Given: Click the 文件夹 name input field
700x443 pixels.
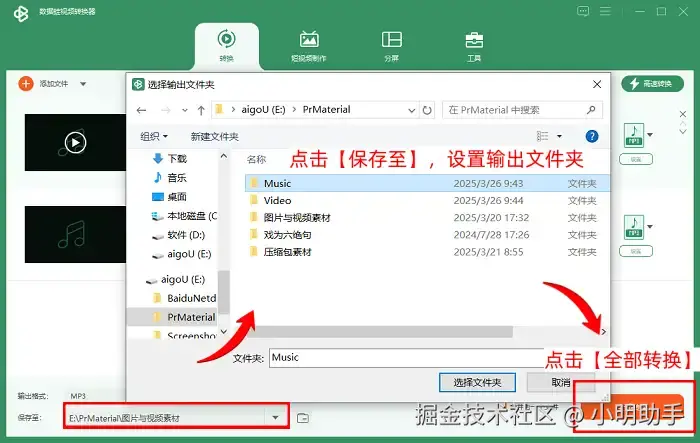Looking at the screenshot, I should 406,358.
